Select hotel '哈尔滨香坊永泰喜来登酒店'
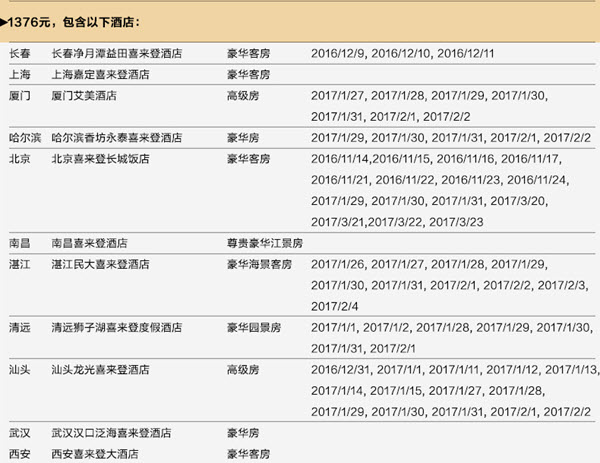The height and width of the screenshot is (463, 600). tap(117, 137)
